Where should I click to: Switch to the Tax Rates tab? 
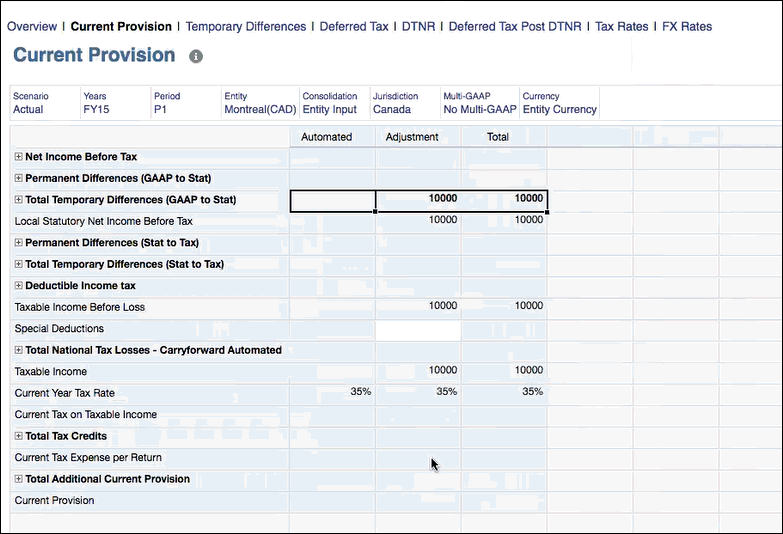(x=621, y=26)
